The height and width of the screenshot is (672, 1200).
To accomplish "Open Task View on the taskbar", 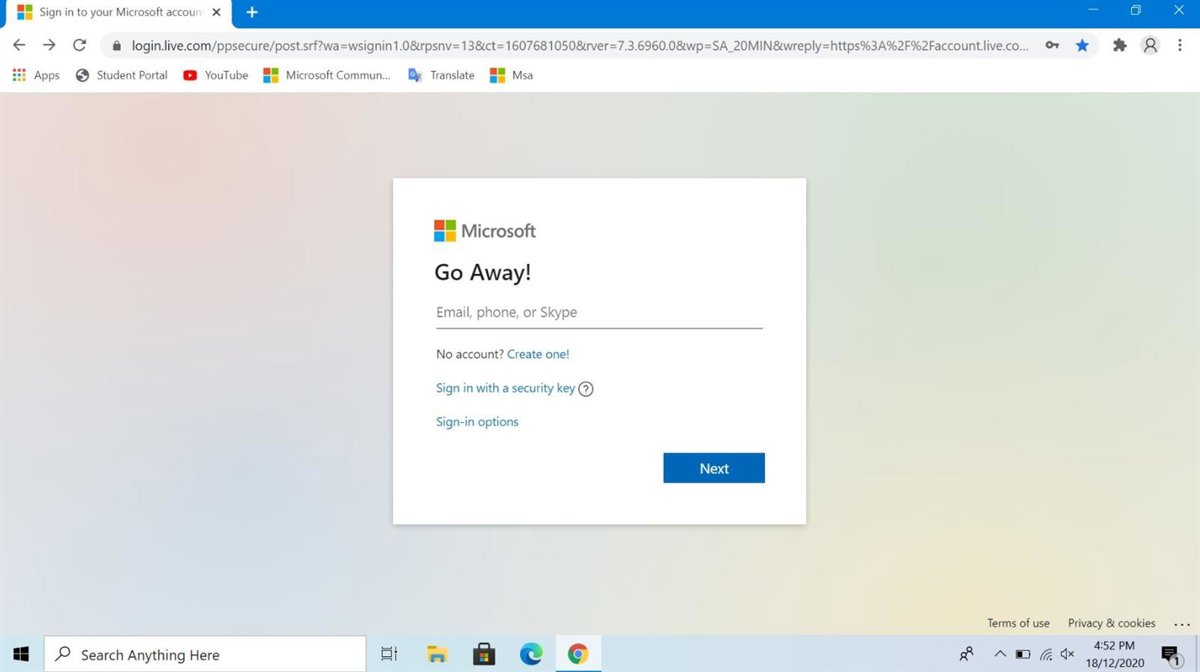I will tap(389, 655).
